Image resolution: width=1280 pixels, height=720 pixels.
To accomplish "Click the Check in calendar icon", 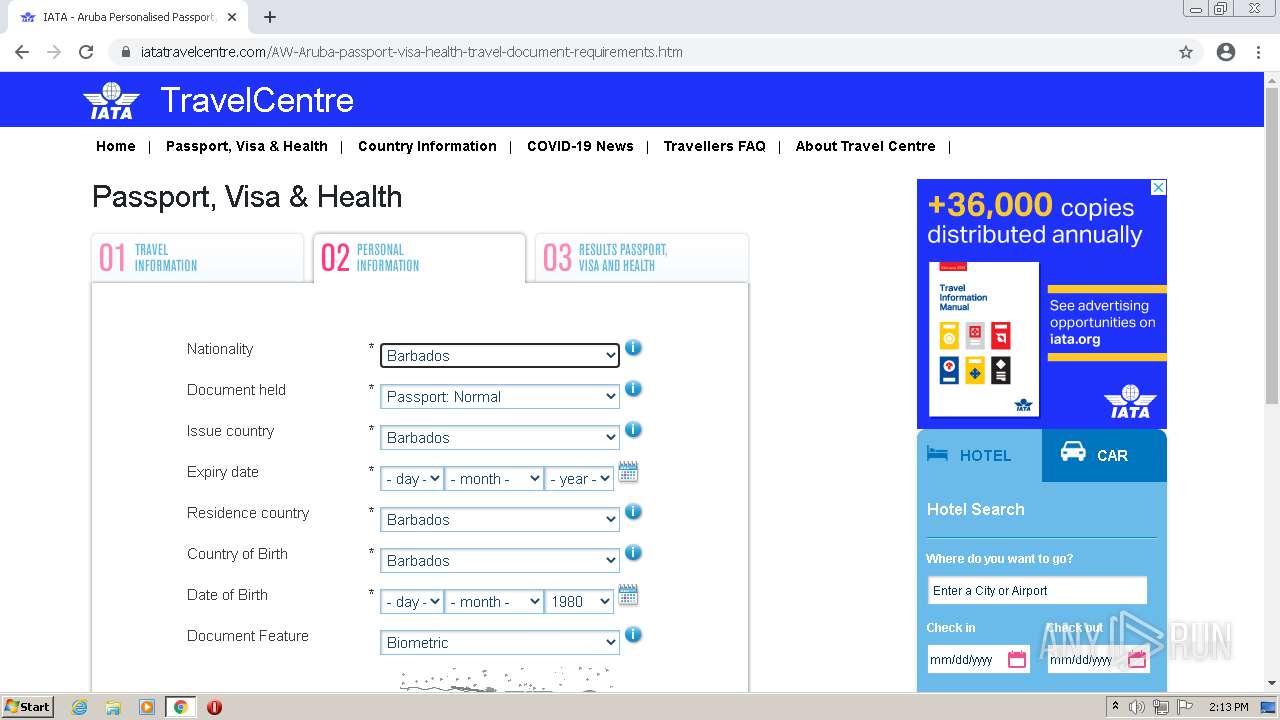I will (x=1017, y=659).
